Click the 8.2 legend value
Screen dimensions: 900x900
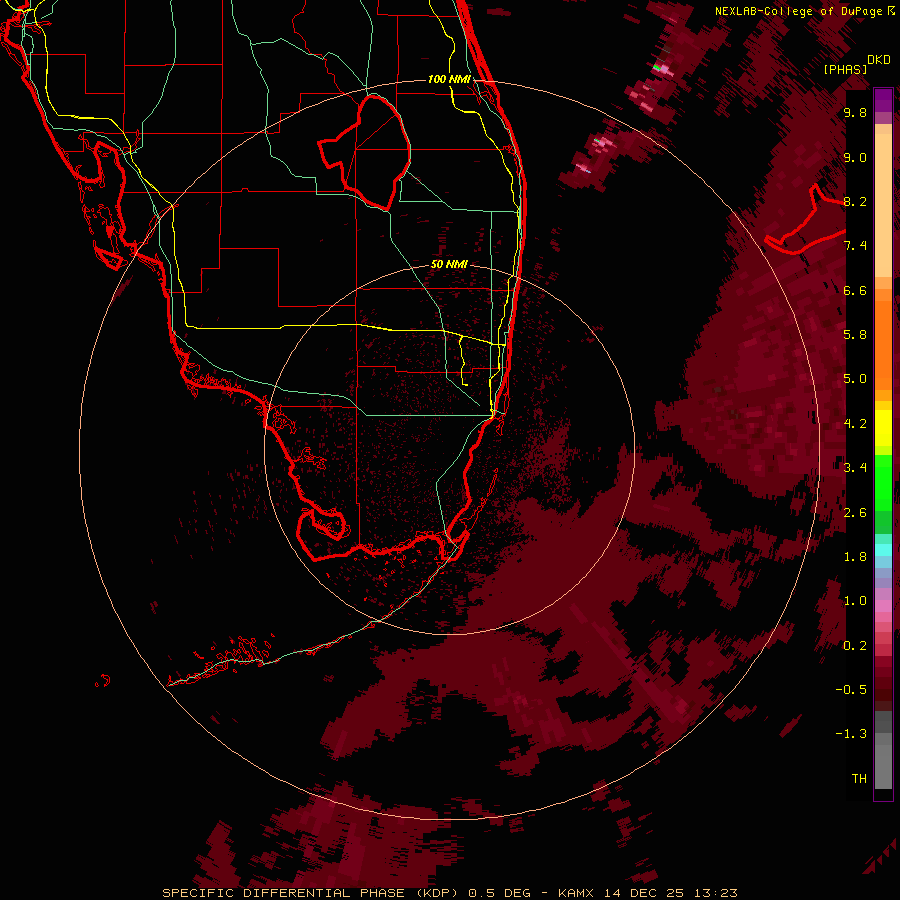[855, 201]
